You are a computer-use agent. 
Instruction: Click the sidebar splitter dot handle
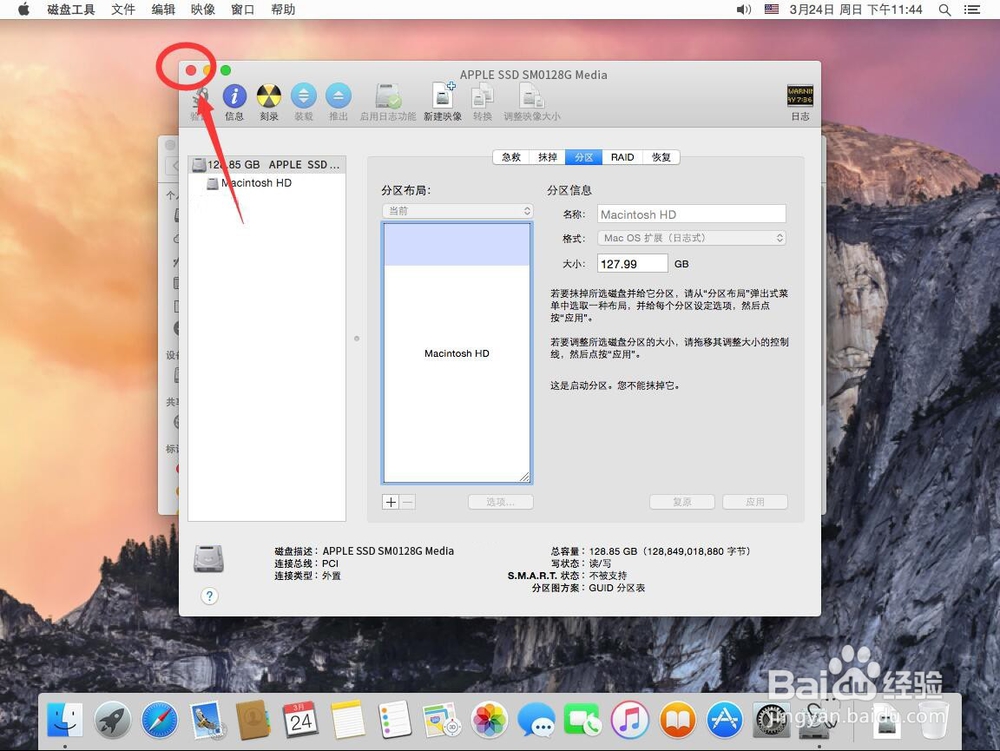(x=357, y=339)
